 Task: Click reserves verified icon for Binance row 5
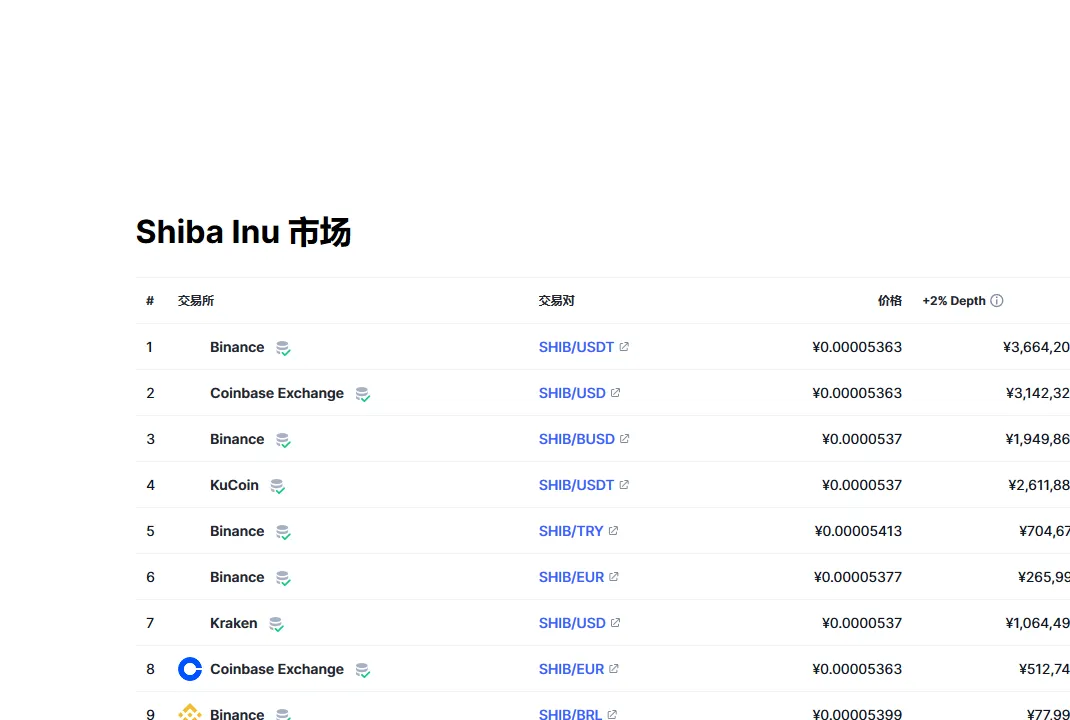pos(283,532)
